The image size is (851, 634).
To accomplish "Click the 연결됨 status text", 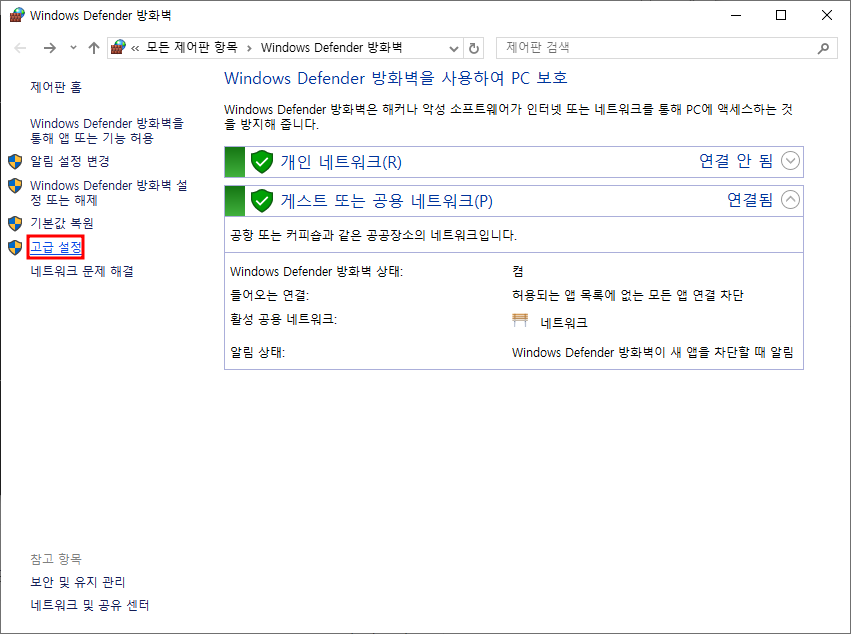I will click(750, 200).
